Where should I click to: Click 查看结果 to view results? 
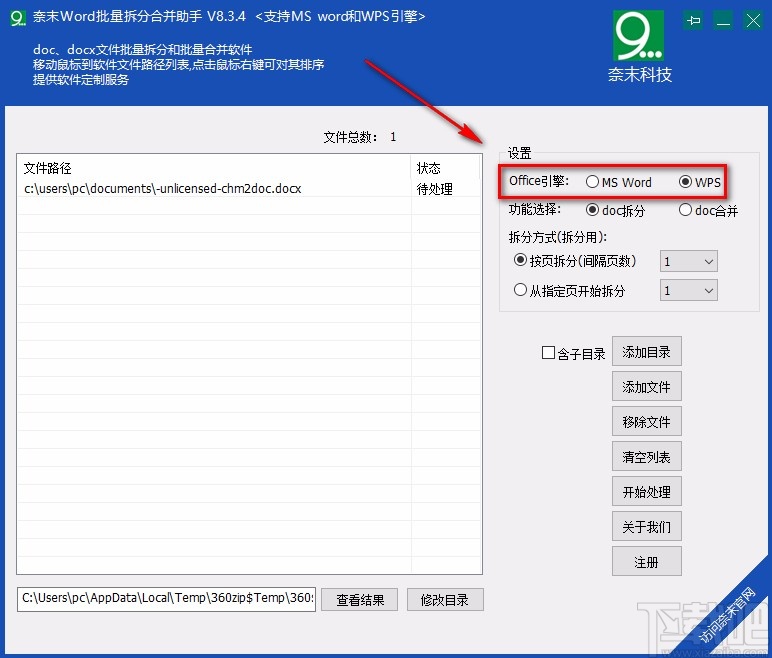coord(359,599)
